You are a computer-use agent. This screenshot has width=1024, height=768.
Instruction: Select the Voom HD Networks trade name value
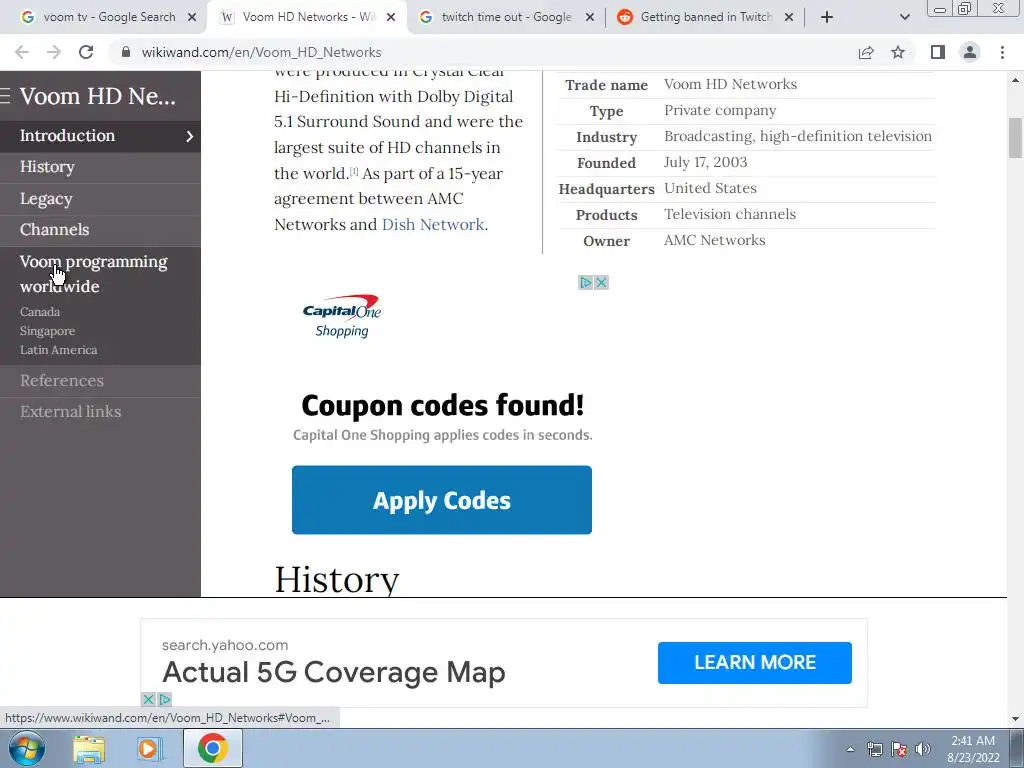pyautogui.click(x=730, y=84)
